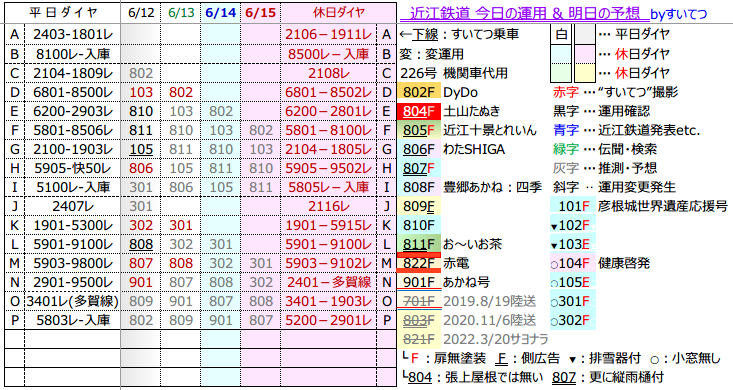Select the gray 平日ダイヤ legend swatch
Screen dimensions: 733x390
click(x=584, y=35)
